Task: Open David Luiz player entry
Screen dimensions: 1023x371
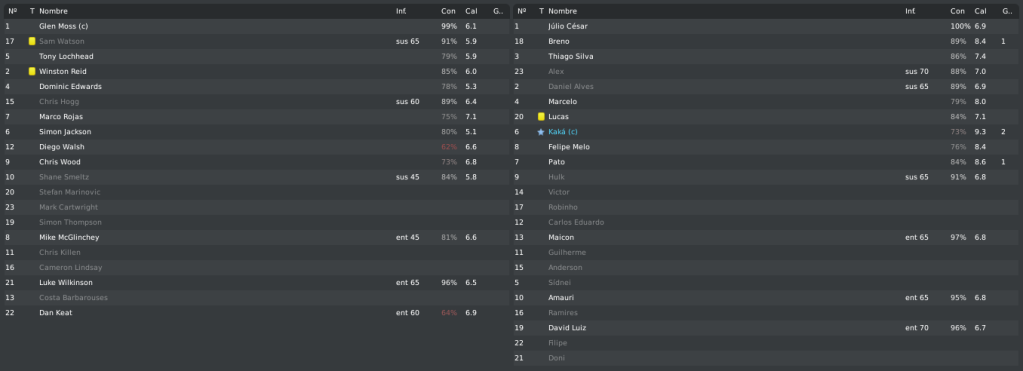Action: pyautogui.click(x=567, y=328)
